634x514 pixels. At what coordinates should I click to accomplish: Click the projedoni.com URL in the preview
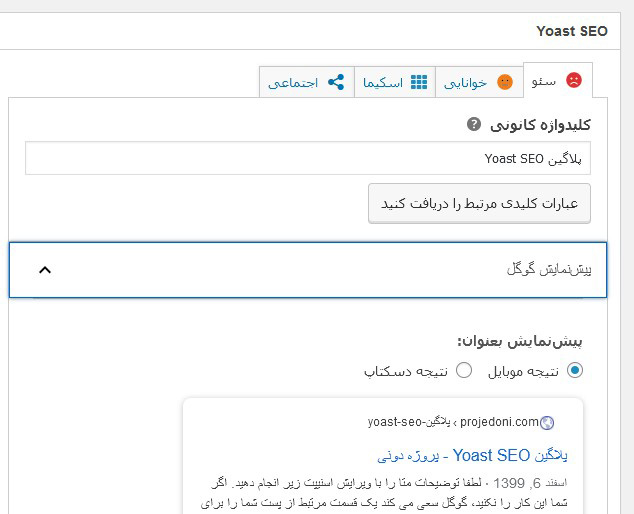tap(499, 422)
